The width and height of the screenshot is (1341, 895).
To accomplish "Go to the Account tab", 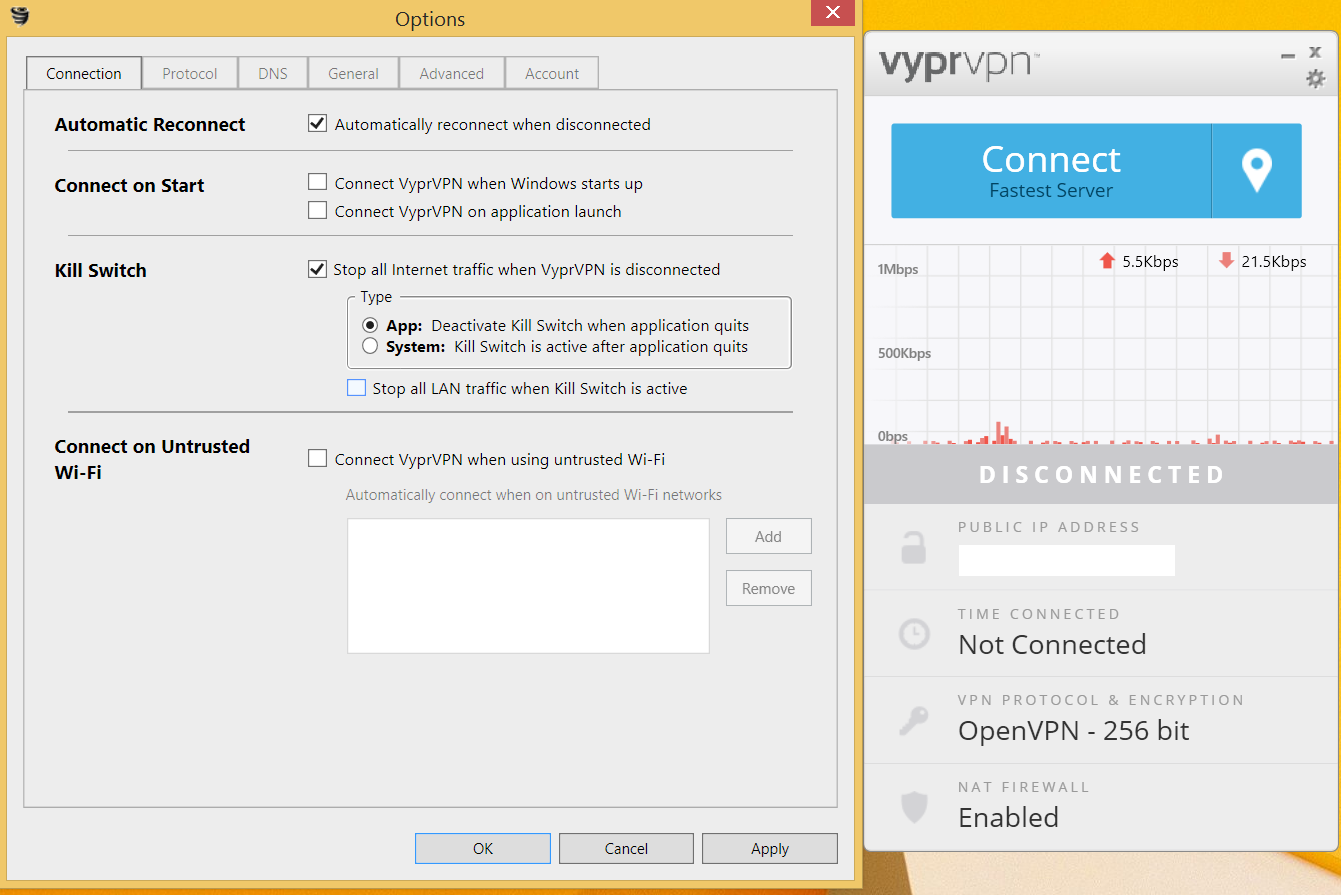I will click(552, 73).
